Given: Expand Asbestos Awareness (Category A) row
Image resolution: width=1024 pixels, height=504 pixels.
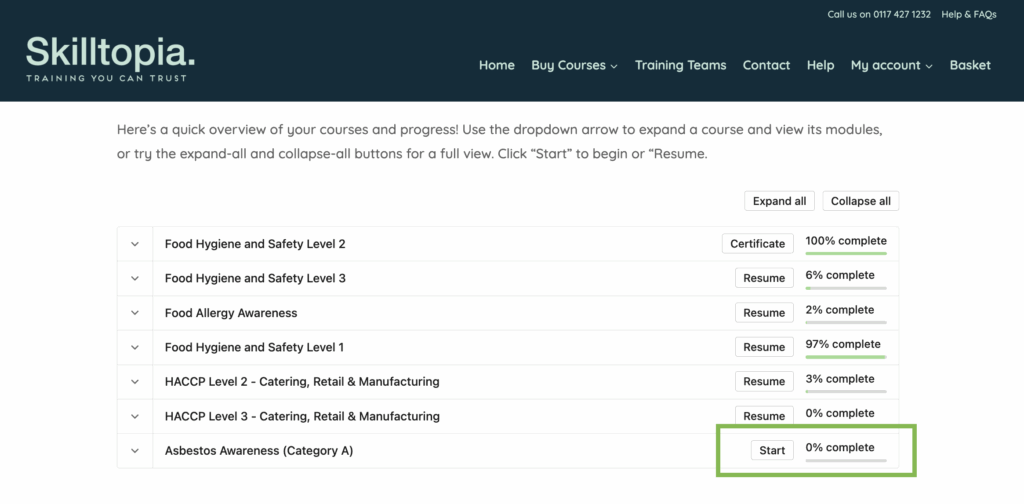Looking at the screenshot, I should pos(135,451).
